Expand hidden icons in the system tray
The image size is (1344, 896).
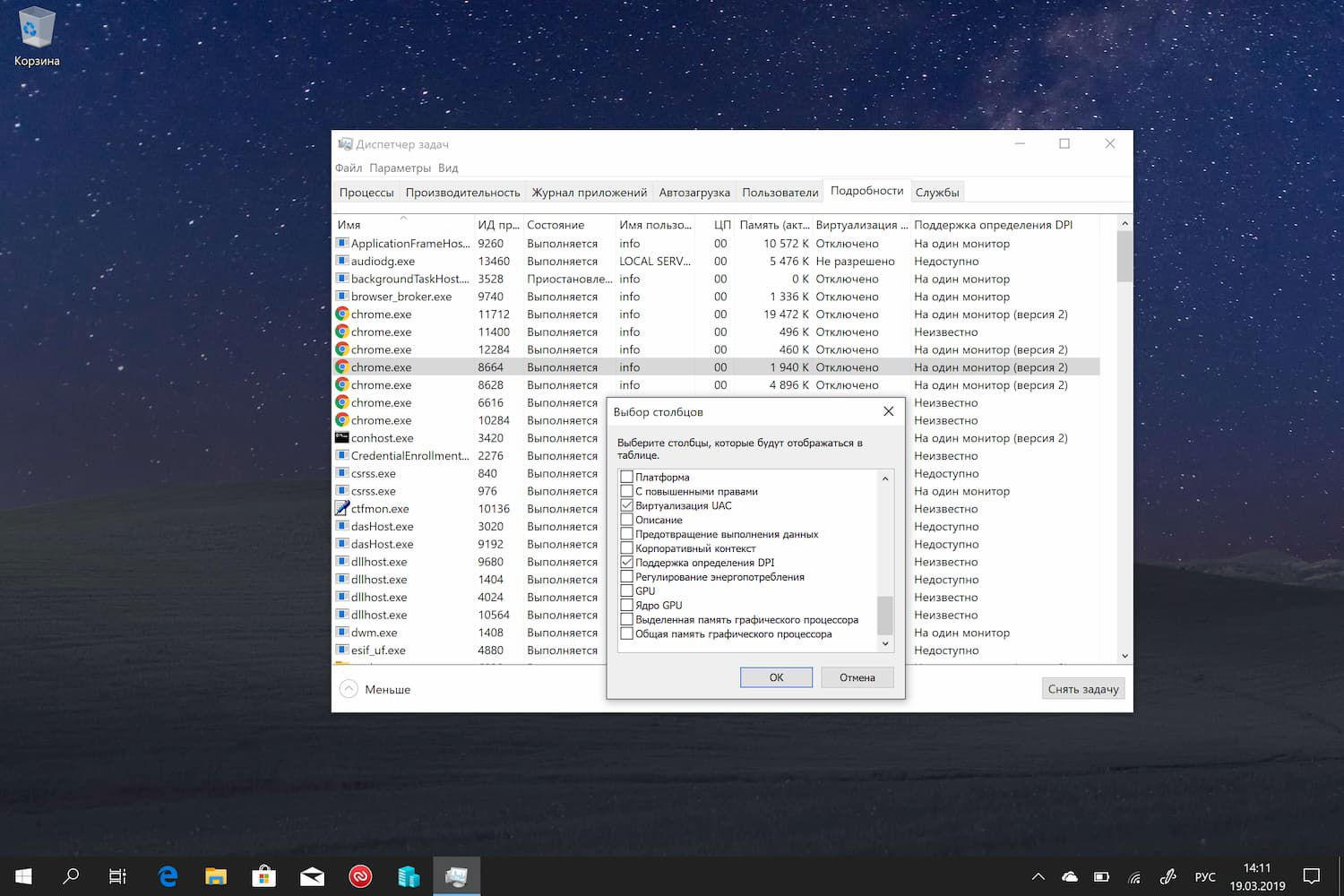point(1038,876)
